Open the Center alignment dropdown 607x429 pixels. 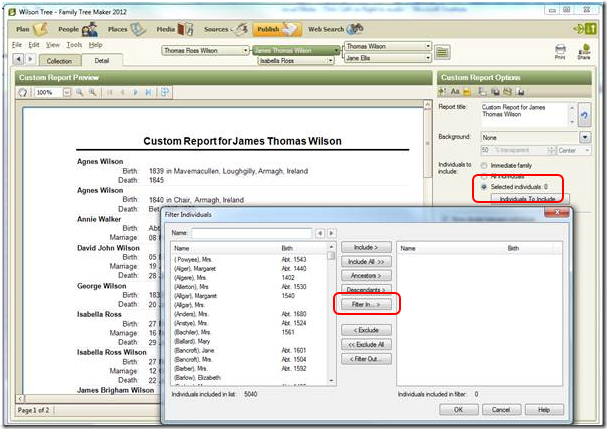tap(587, 150)
